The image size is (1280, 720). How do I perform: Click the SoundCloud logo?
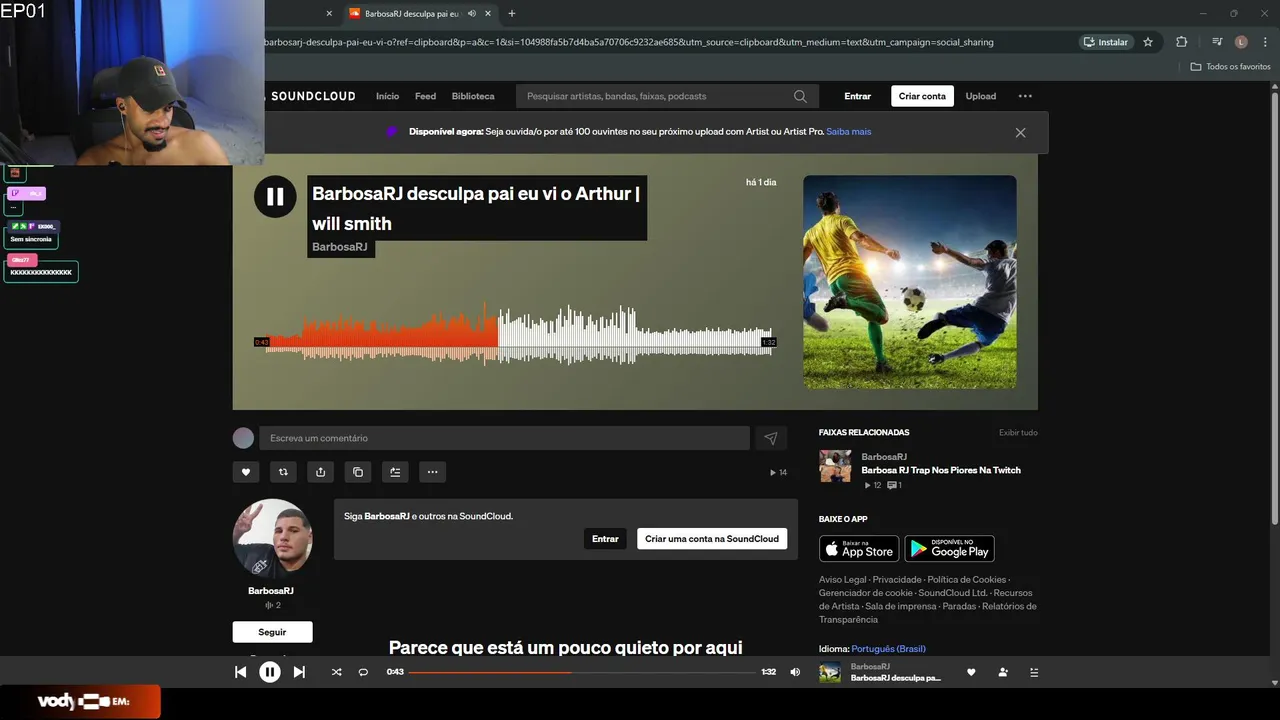[x=310, y=96]
